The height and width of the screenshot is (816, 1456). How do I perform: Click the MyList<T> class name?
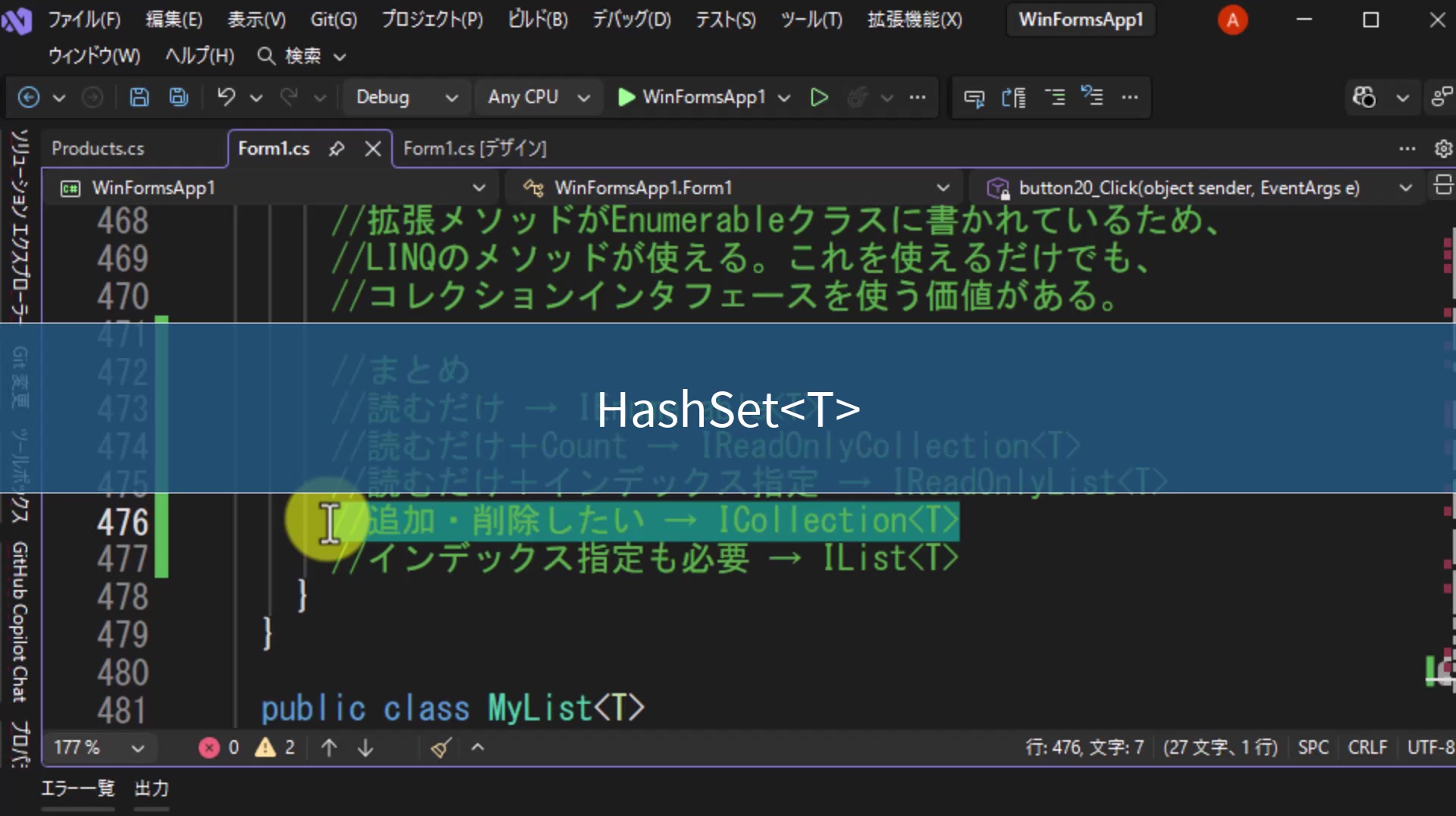[x=566, y=709]
